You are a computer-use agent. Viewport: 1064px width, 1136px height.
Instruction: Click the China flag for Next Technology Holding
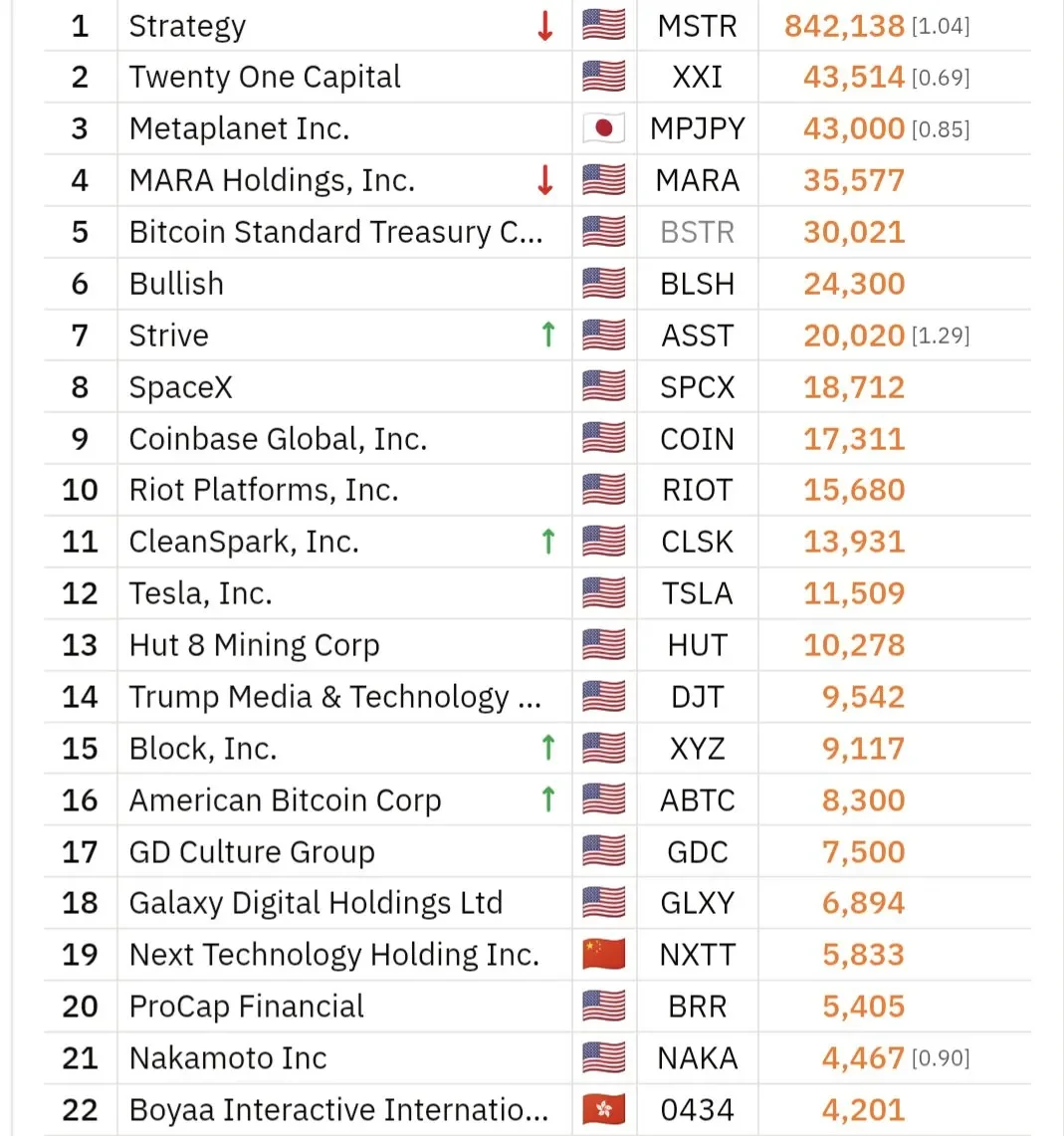(x=603, y=955)
